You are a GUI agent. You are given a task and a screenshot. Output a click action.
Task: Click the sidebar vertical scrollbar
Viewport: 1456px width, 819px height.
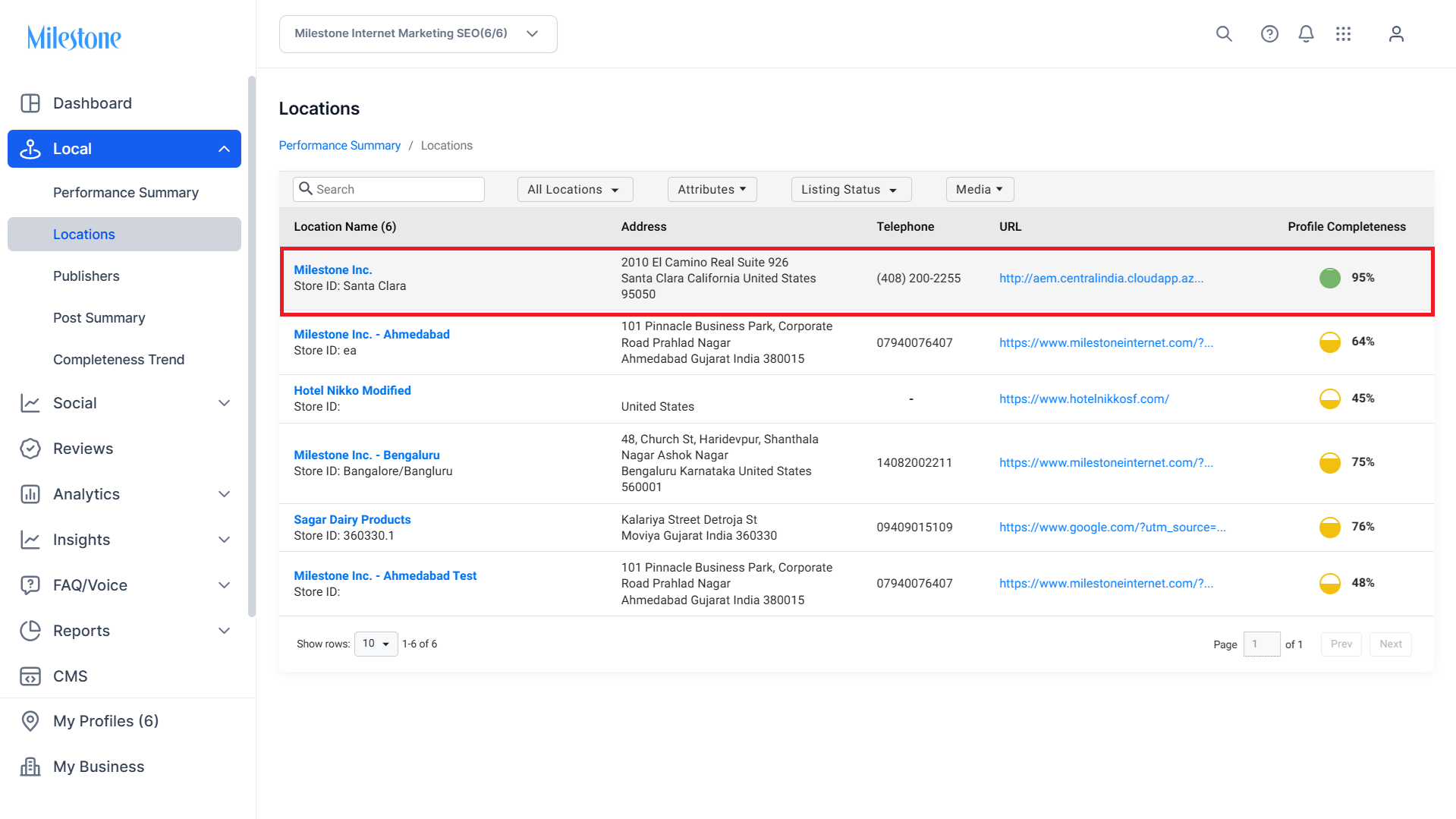pos(252,346)
